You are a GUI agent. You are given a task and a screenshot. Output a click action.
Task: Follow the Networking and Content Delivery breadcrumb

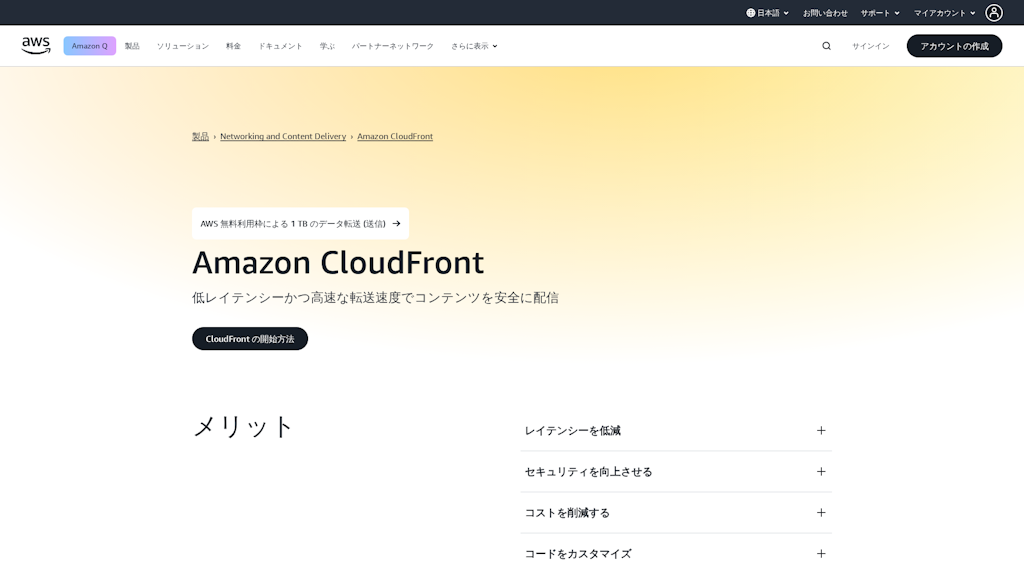coord(283,136)
